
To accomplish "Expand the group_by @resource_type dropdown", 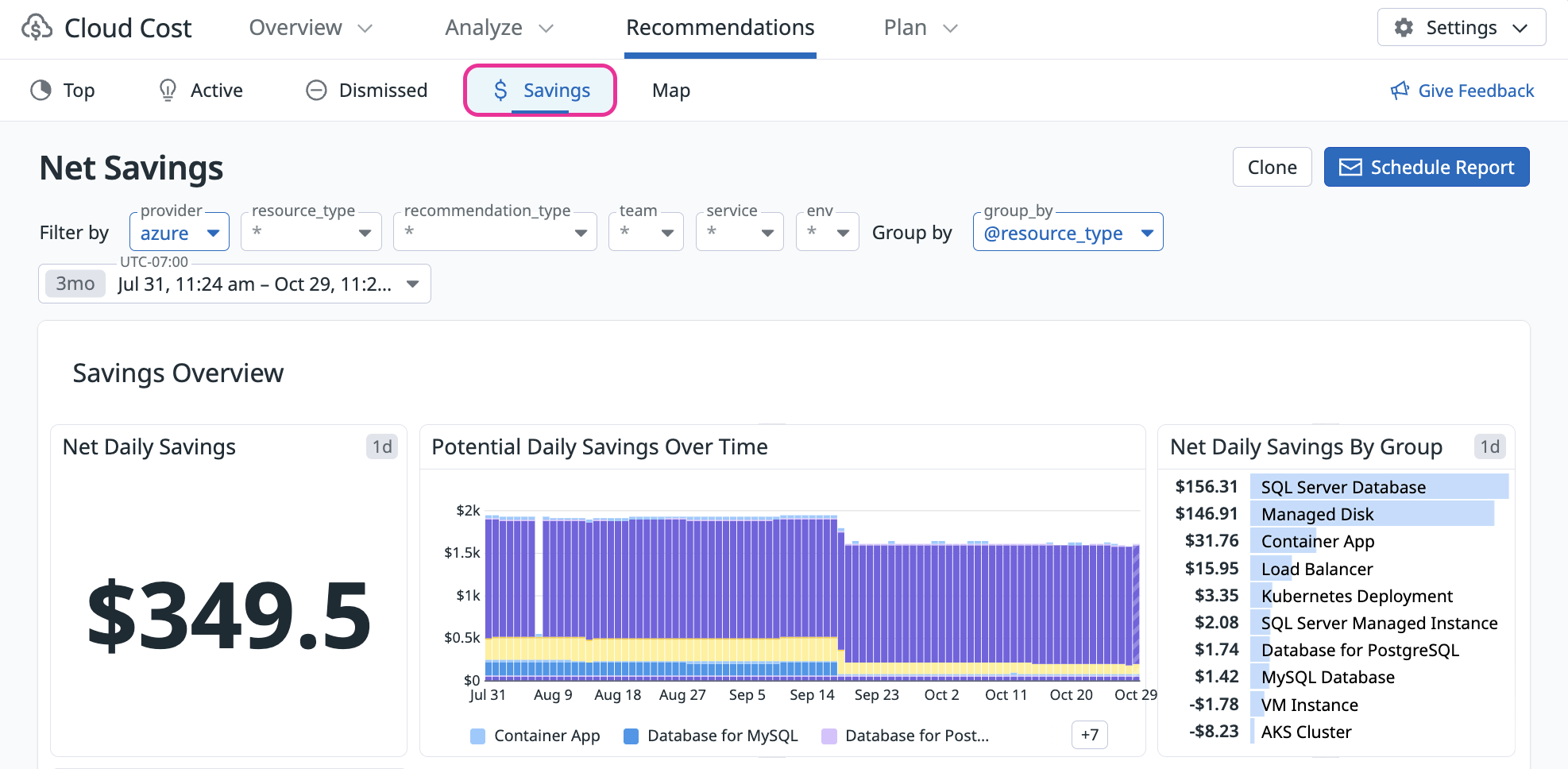I will [1068, 233].
